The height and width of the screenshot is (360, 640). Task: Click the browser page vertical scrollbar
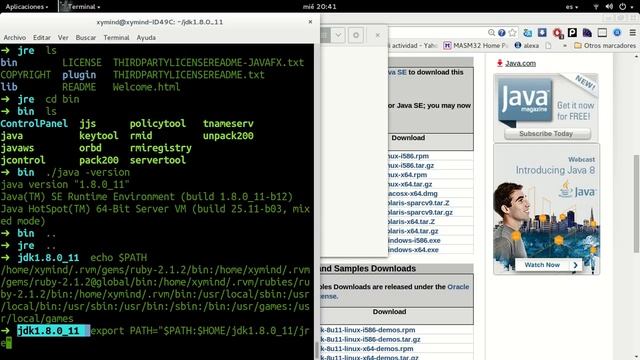click(636, 203)
